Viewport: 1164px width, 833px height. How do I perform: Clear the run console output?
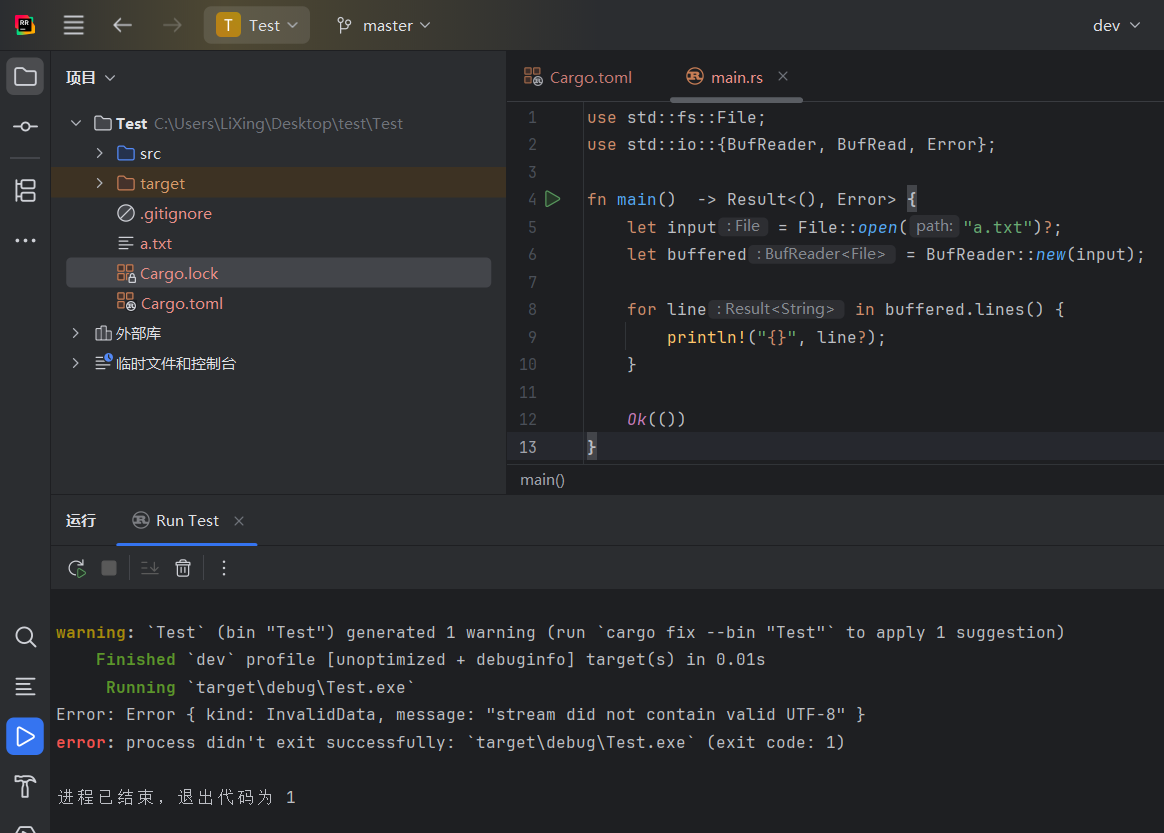tap(183, 568)
